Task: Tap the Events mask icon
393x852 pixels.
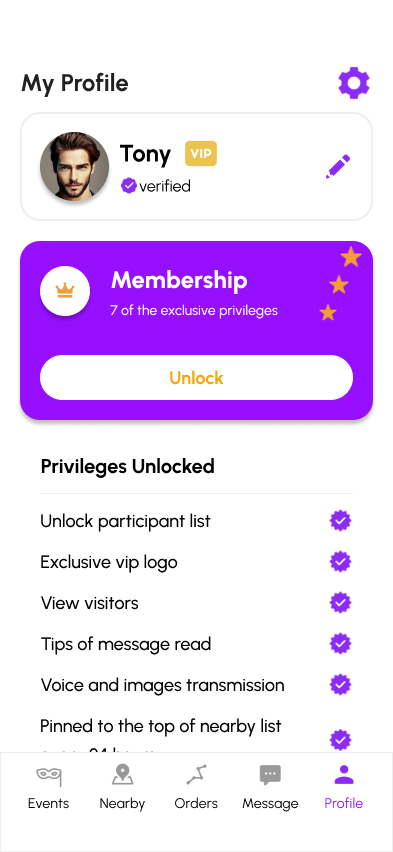Action: tap(48, 775)
